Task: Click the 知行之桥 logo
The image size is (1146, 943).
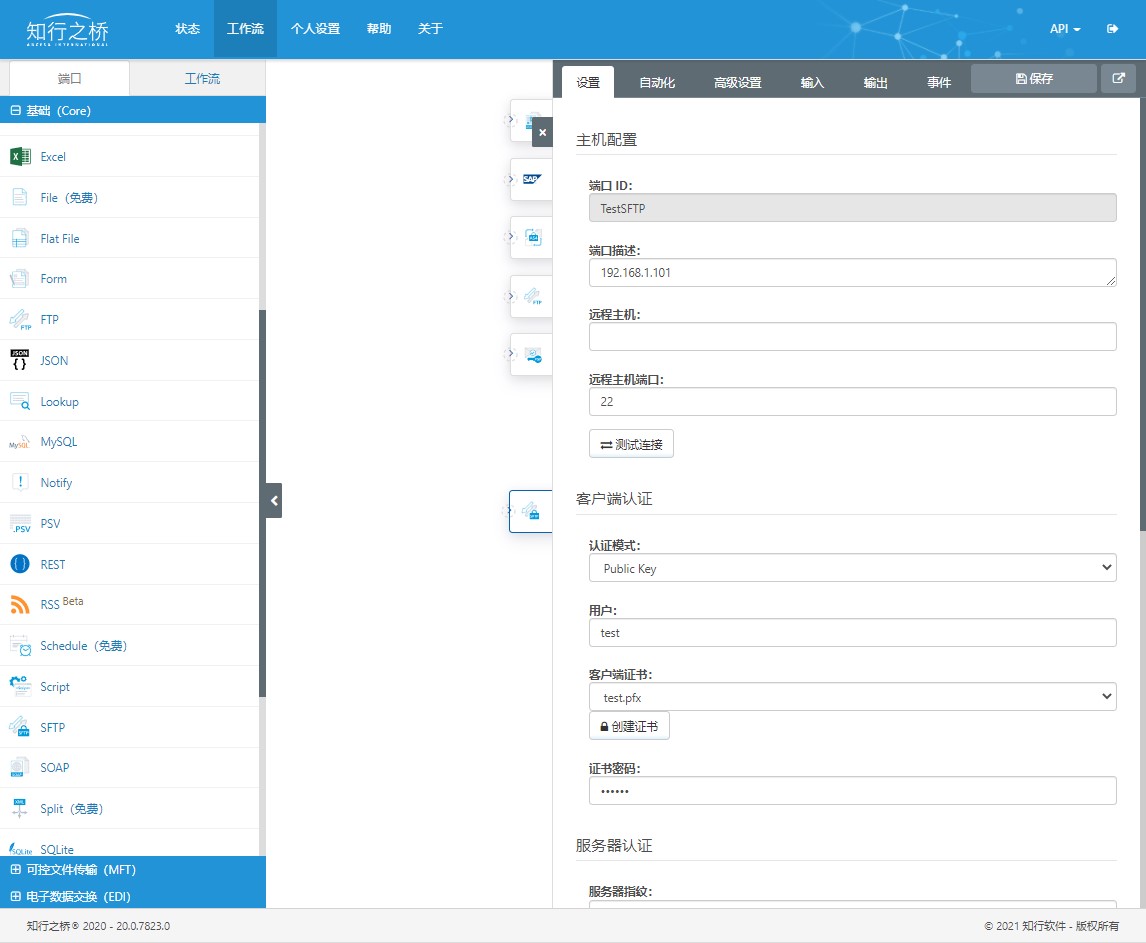Action: click(x=67, y=31)
